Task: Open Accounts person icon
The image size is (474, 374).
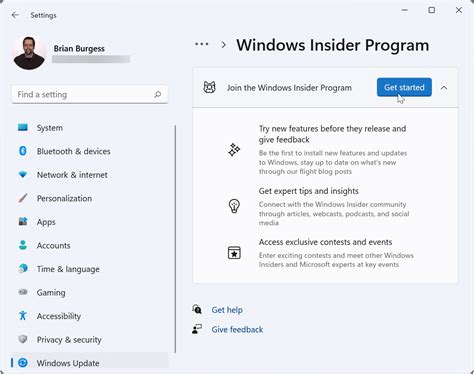Action: click(x=23, y=245)
